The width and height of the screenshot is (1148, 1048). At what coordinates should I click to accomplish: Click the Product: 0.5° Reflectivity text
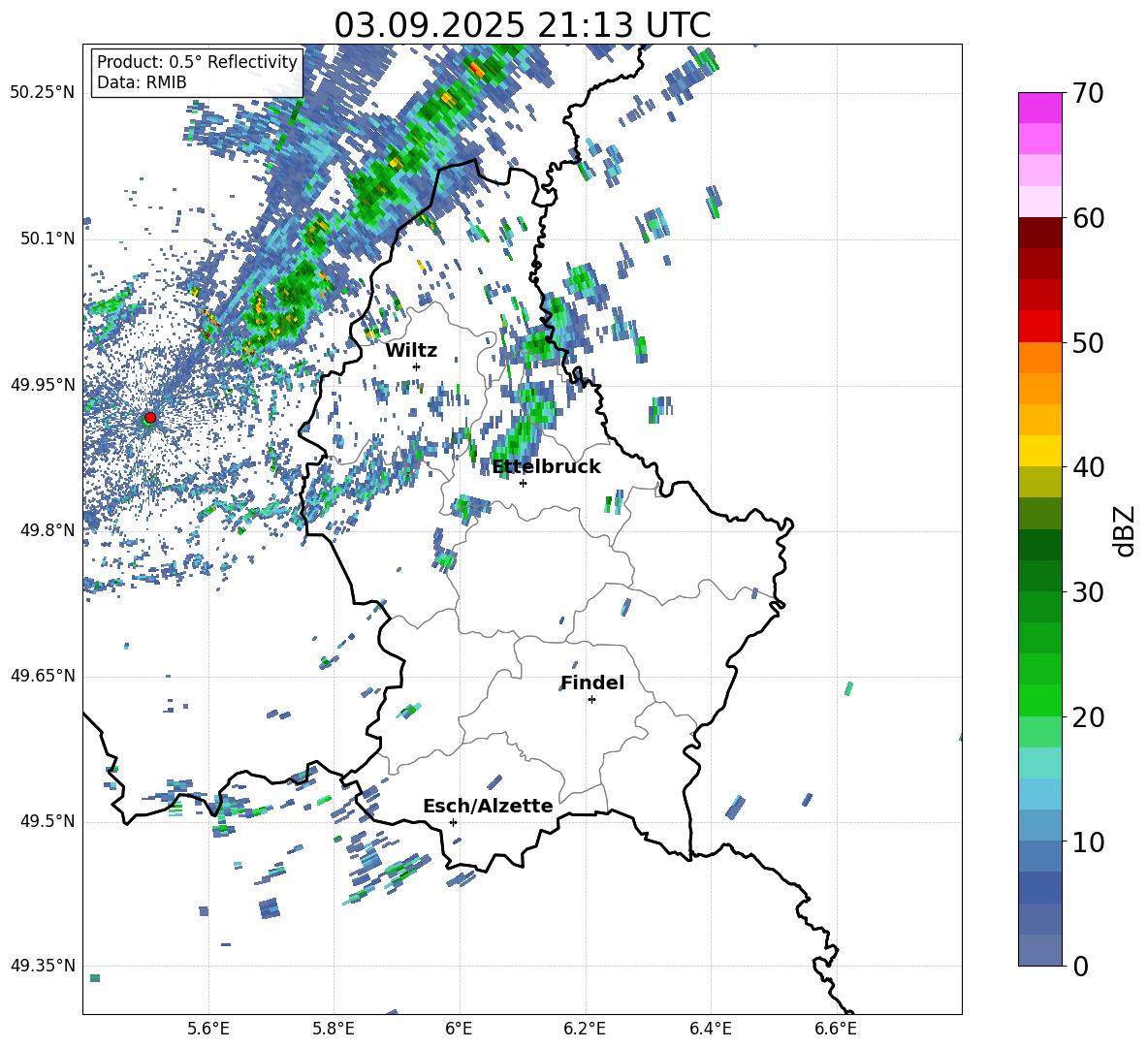[197, 62]
